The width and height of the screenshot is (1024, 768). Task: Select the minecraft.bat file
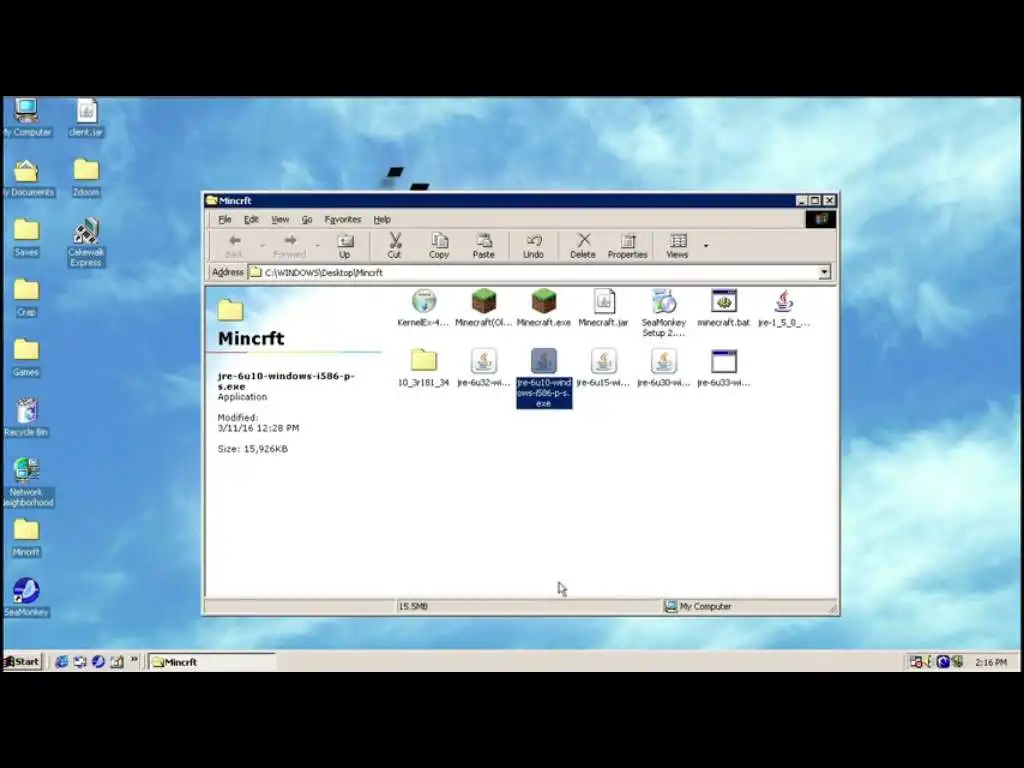click(x=724, y=308)
